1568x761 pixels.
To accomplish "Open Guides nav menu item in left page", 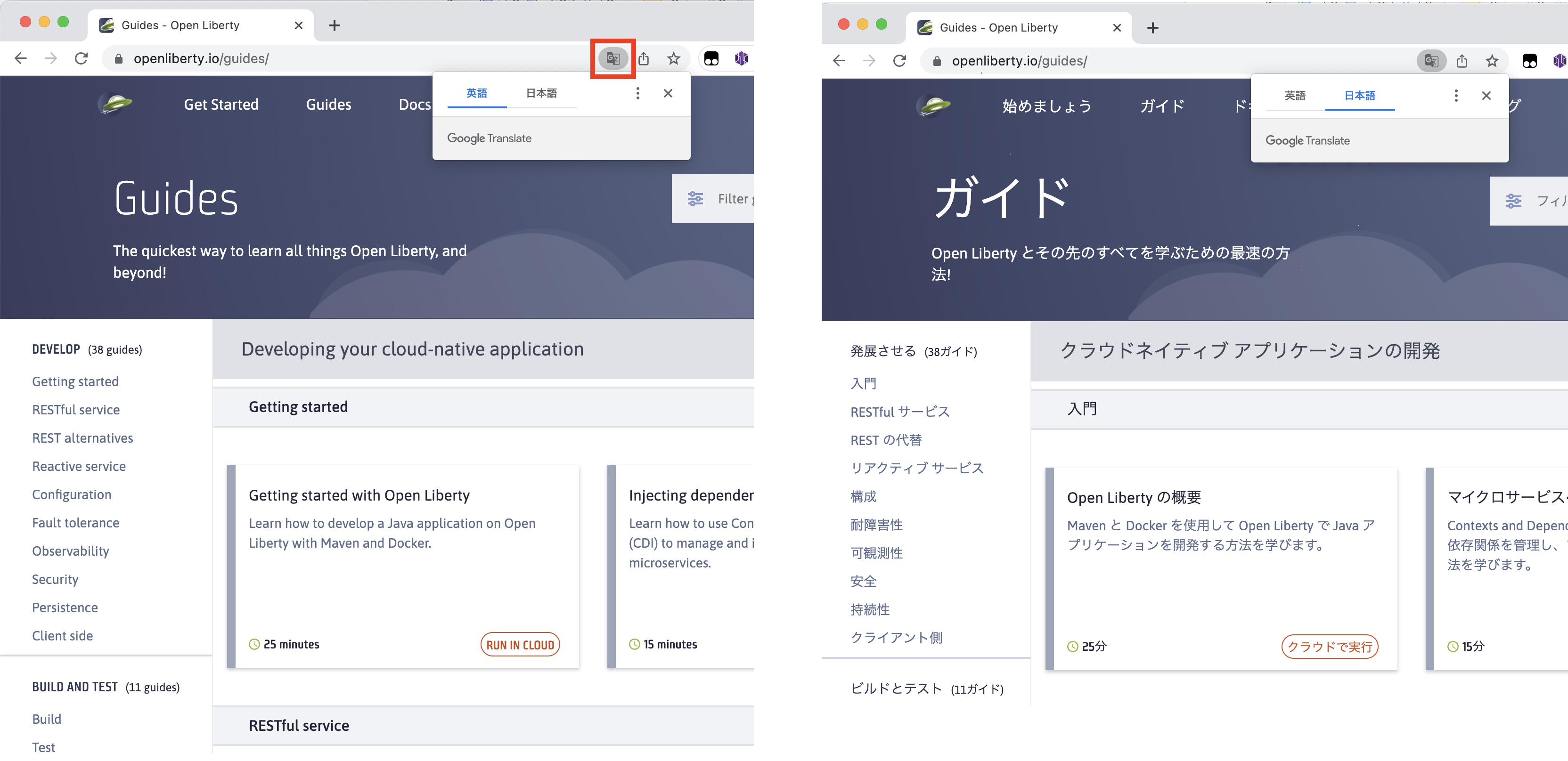I will click(x=328, y=105).
